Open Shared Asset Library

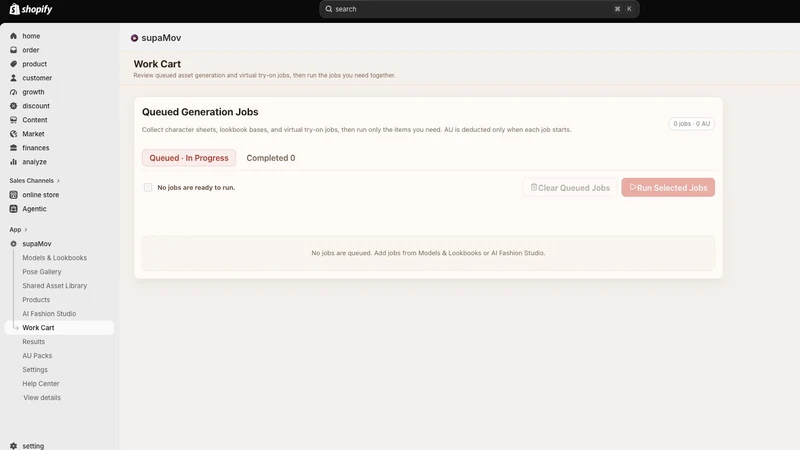pyautogui.click(x=55, y=286)
